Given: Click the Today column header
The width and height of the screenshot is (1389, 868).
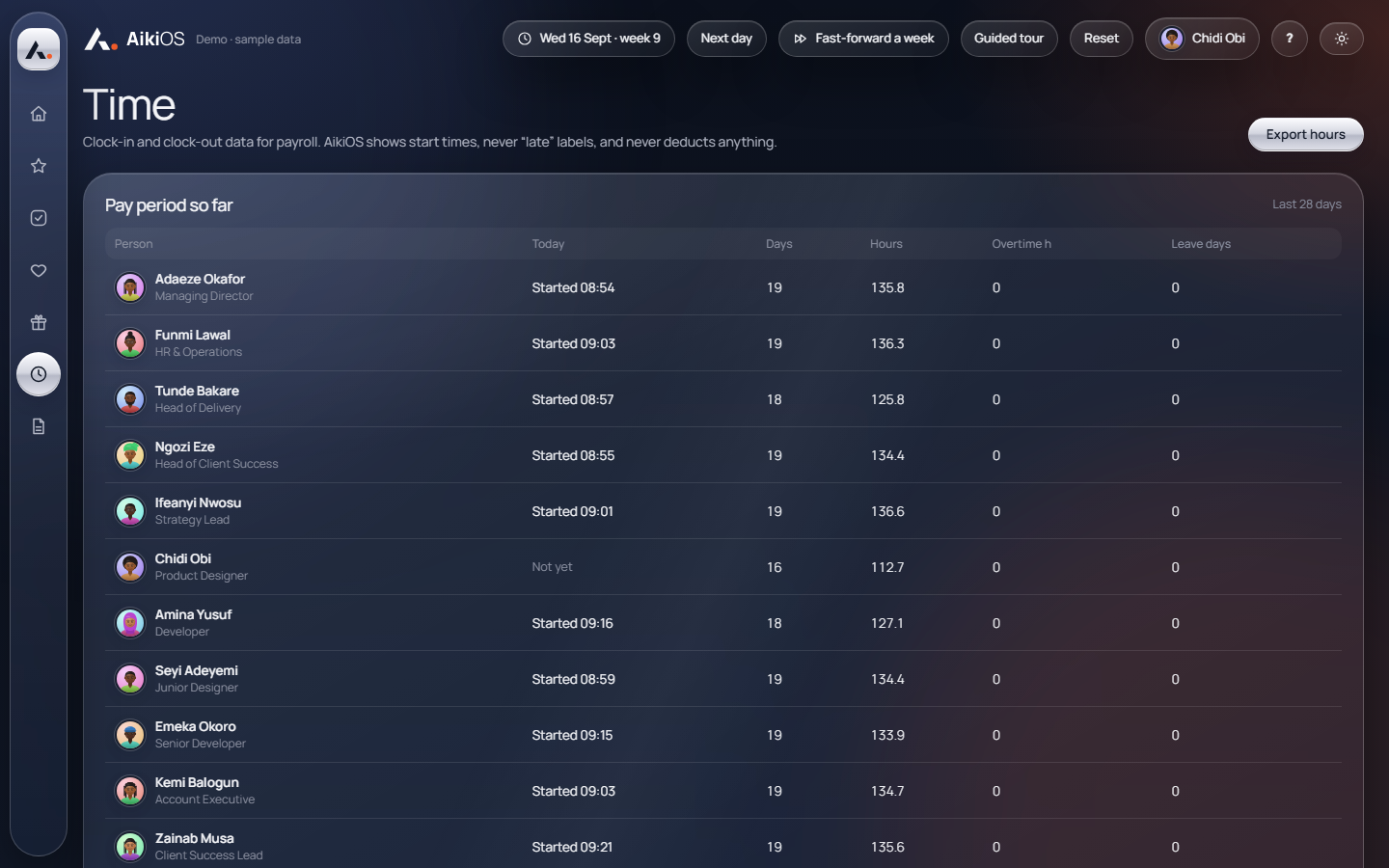Looking at the screenshot, I should (548, 244).
